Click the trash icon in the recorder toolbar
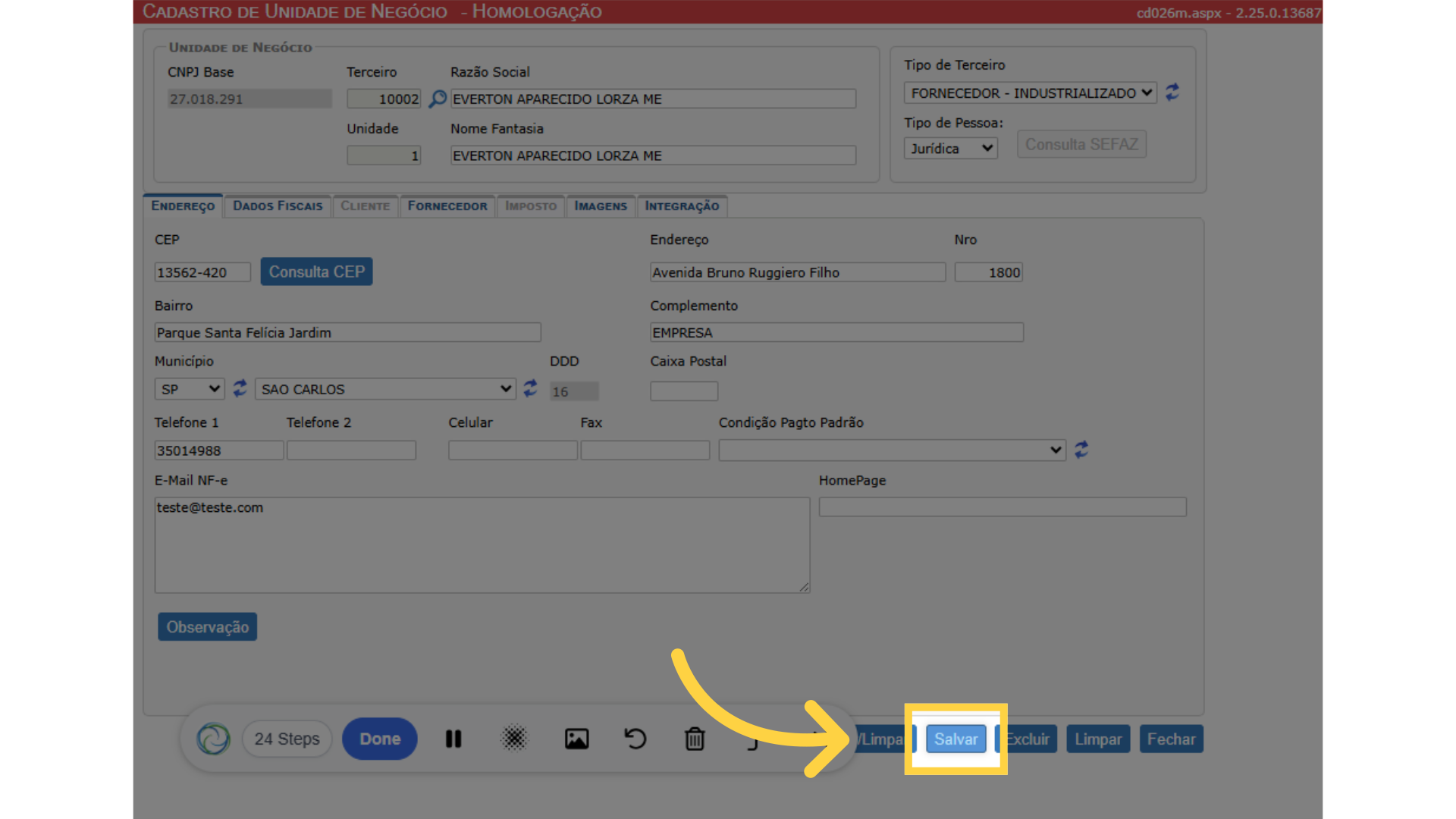The image size is (1456, 819). click(x=695, y=739)
